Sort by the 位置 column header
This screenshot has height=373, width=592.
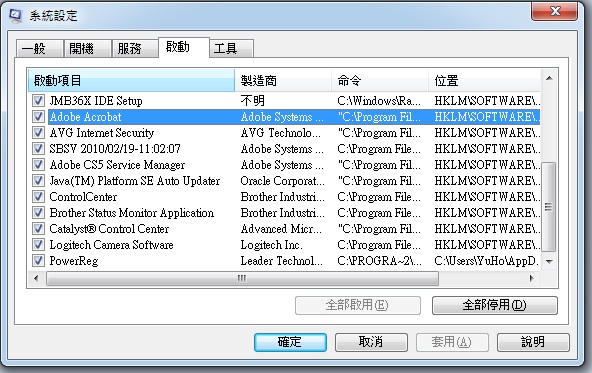click(485, 80)
